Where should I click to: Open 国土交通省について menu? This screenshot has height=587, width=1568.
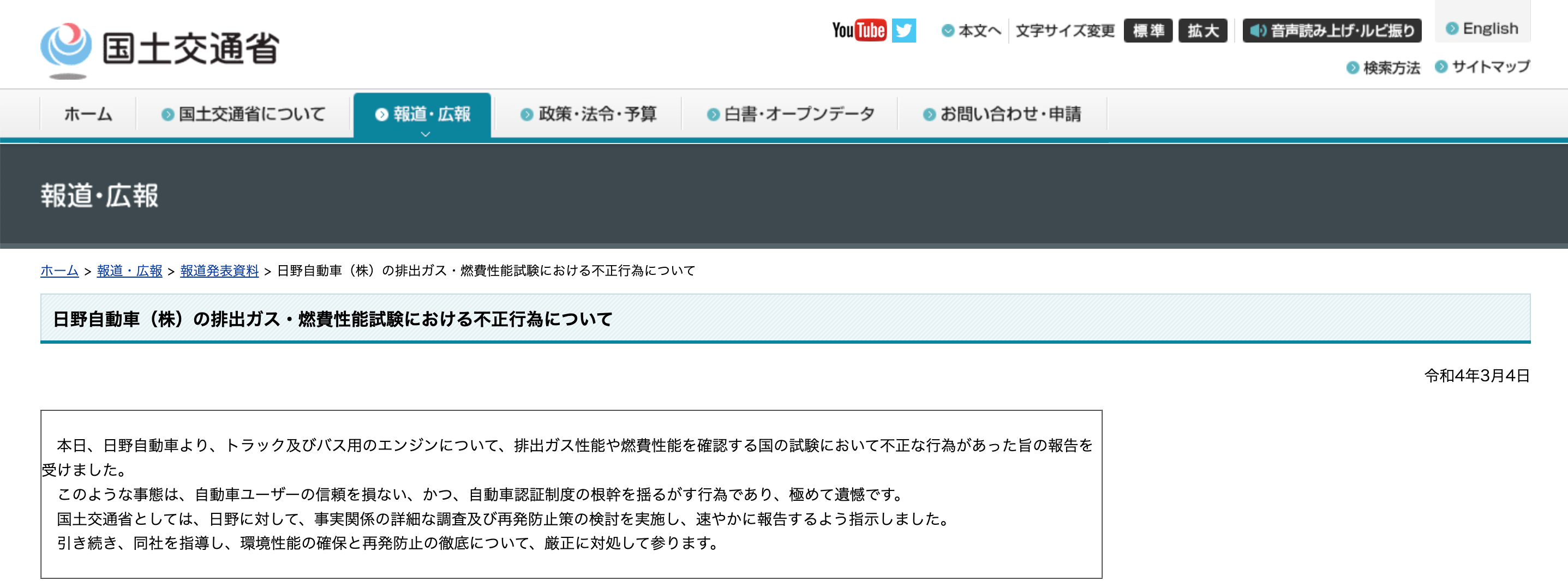pos(243,114)
